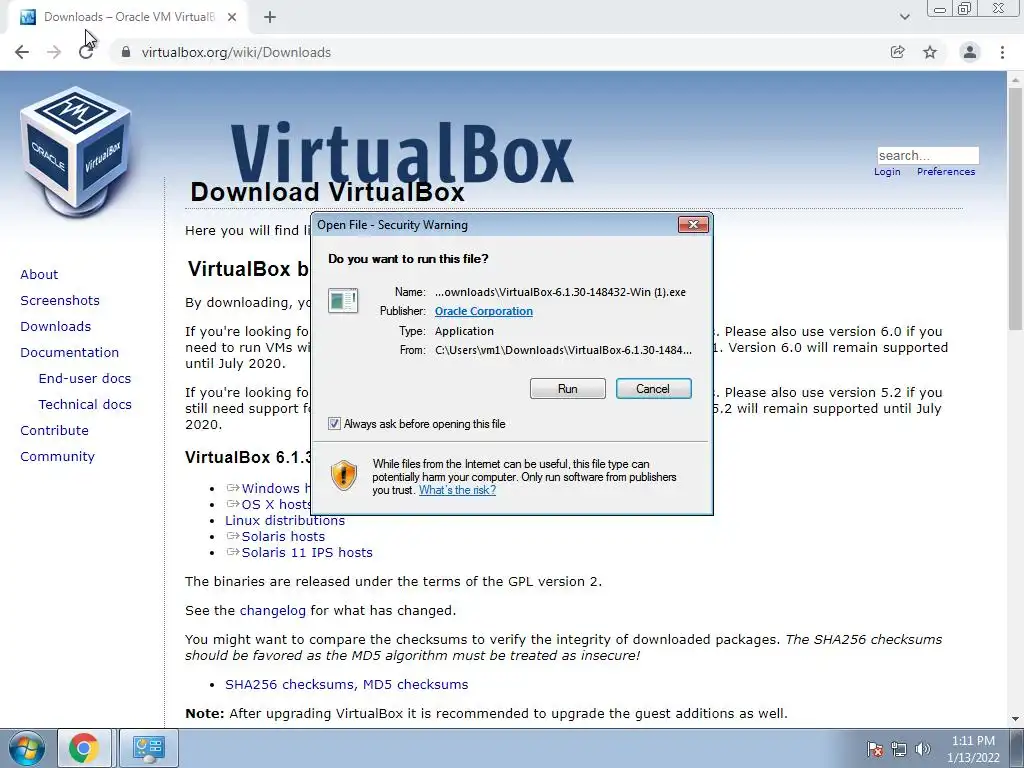The image size is (1024, 768).
Task: Click Chrome icon in taskbar
Action: click(x=84, y=748)
